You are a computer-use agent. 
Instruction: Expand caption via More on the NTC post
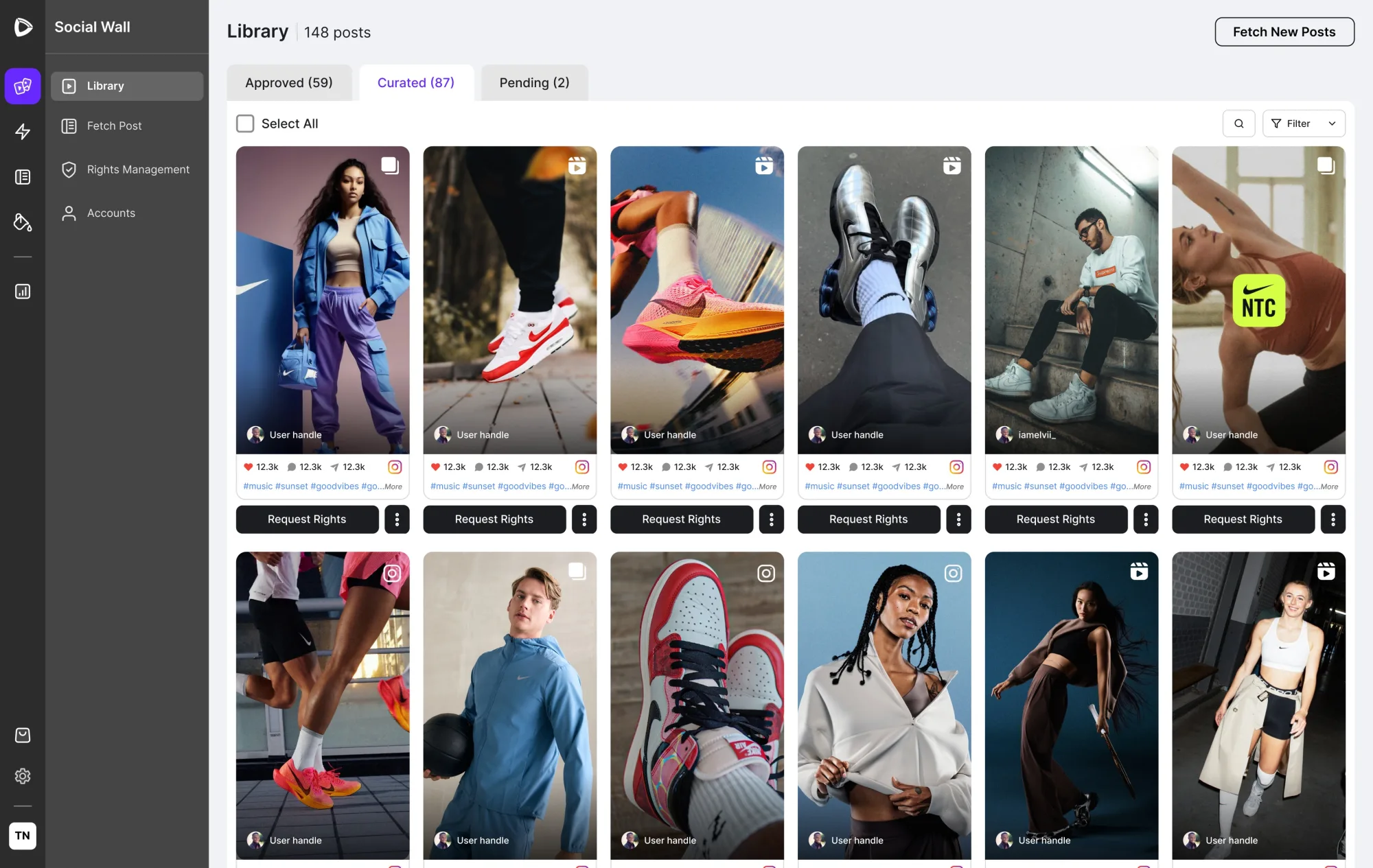tap(1329, 486)
